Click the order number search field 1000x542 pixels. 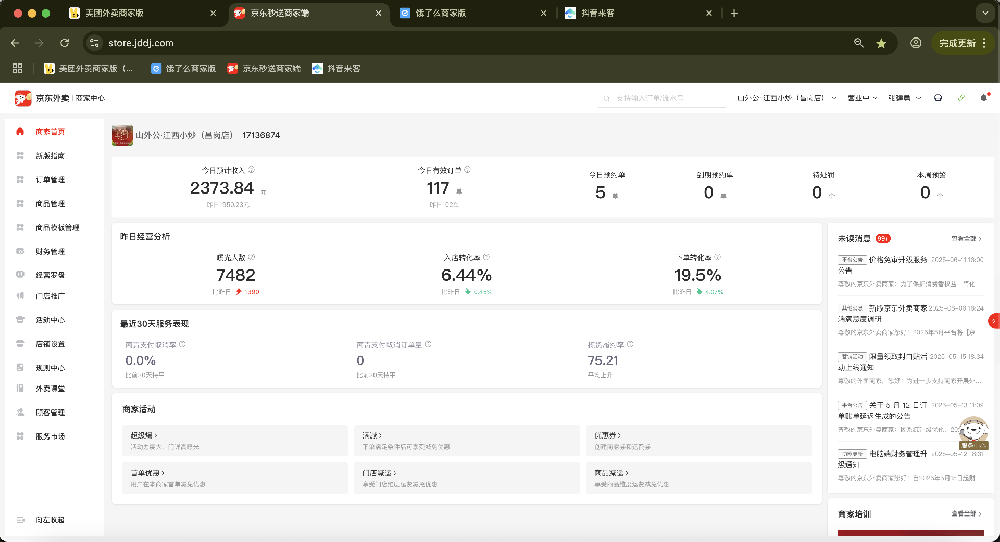pyautogui.click(x=665, y=98)
